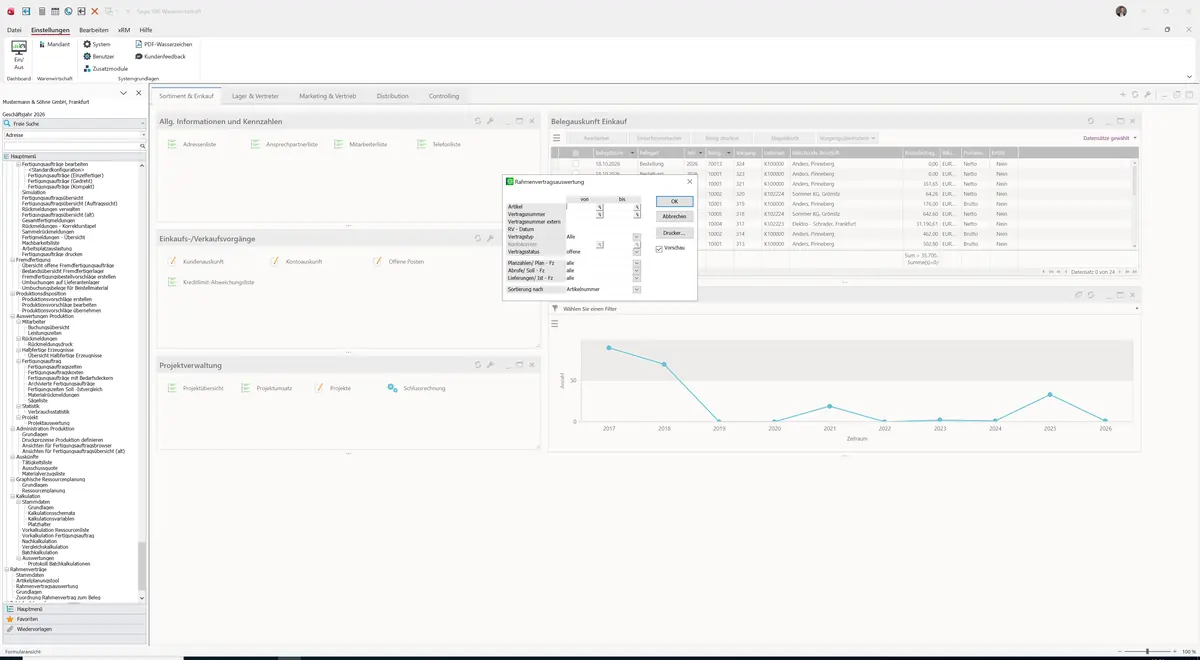Open the Vertragsstatus dropdown showing offene
The image size is (1200, 660).
click(x=636, y=252)
